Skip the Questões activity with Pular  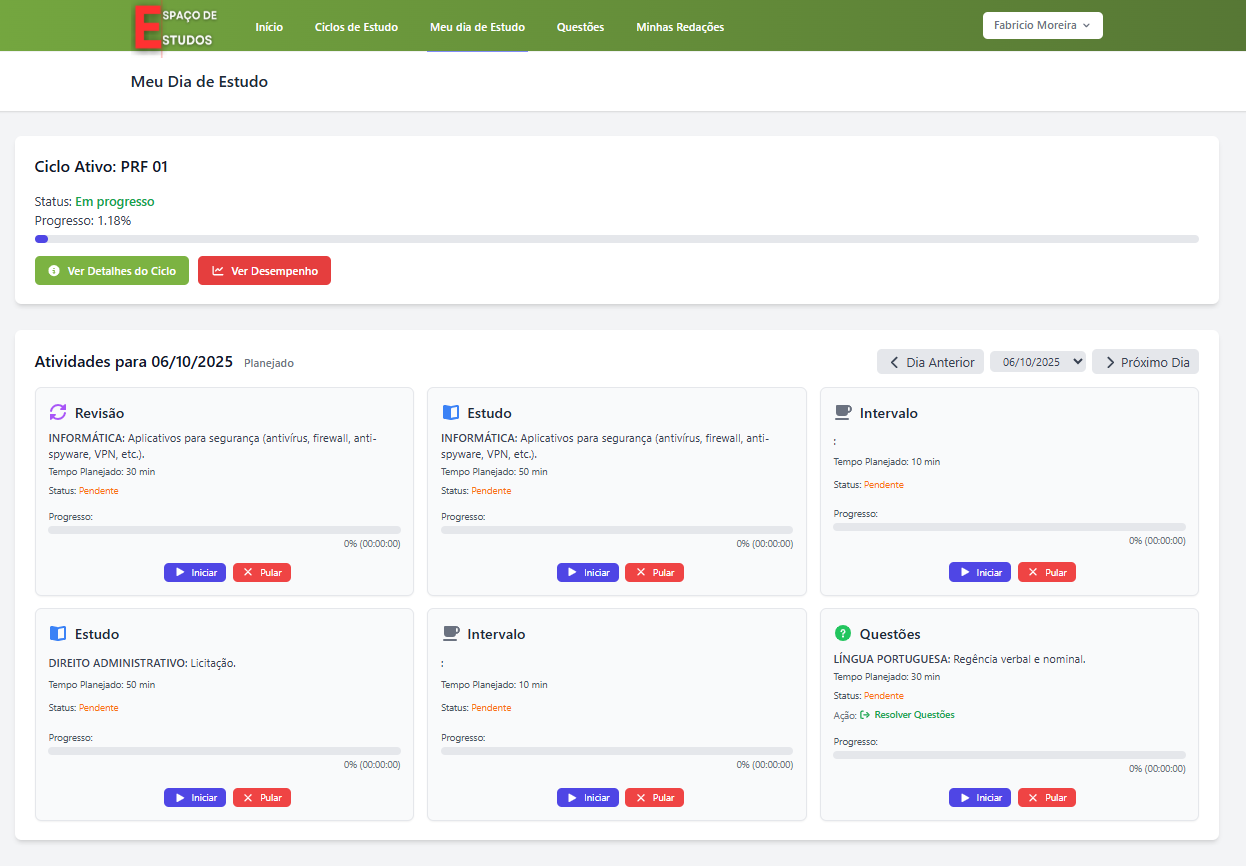click(x=1046, y=797)
